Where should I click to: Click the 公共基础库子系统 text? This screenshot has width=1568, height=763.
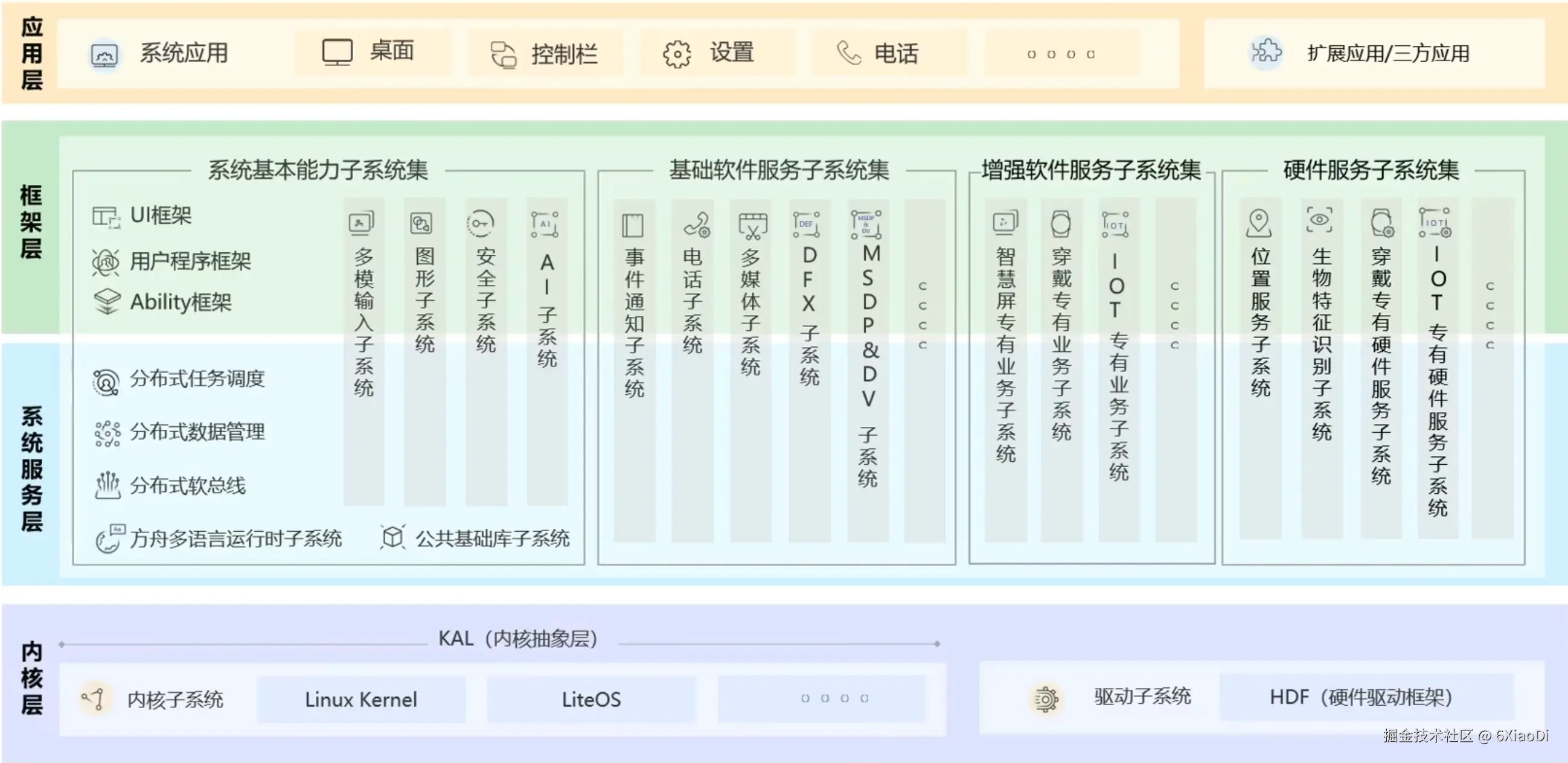point(493,538)
